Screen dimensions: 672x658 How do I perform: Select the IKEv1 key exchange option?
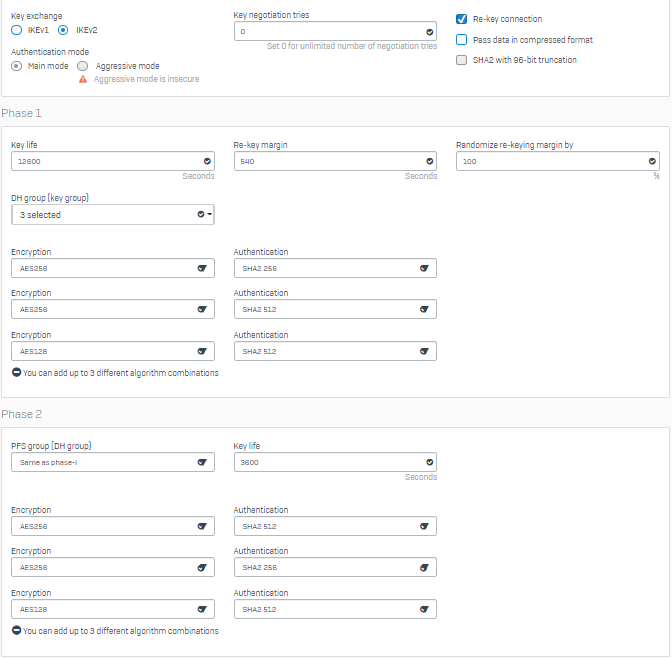coord(16,30)
